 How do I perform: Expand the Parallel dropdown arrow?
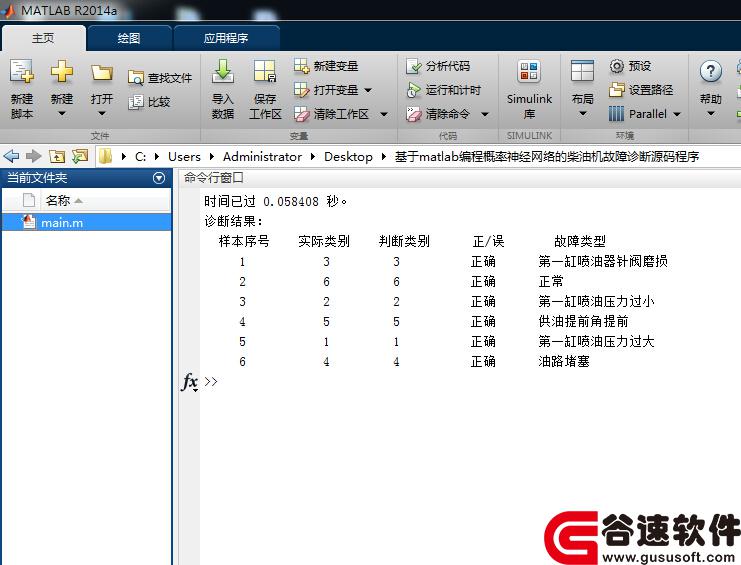[677, 114]
